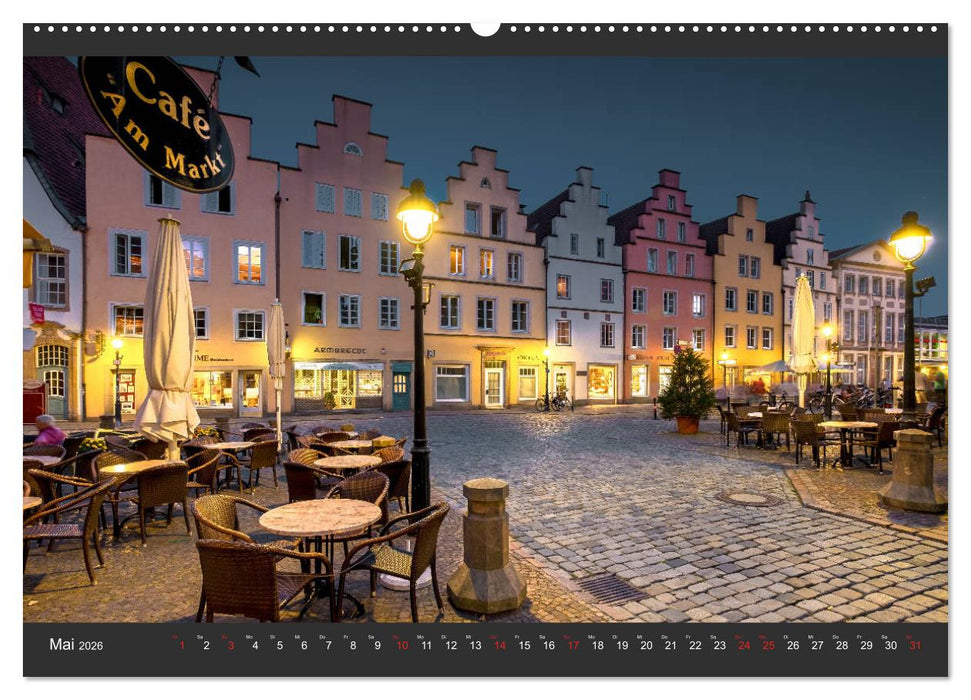Click the weekday label above date 4
This screenshot has width=971, height=700.
coord(250,636)
